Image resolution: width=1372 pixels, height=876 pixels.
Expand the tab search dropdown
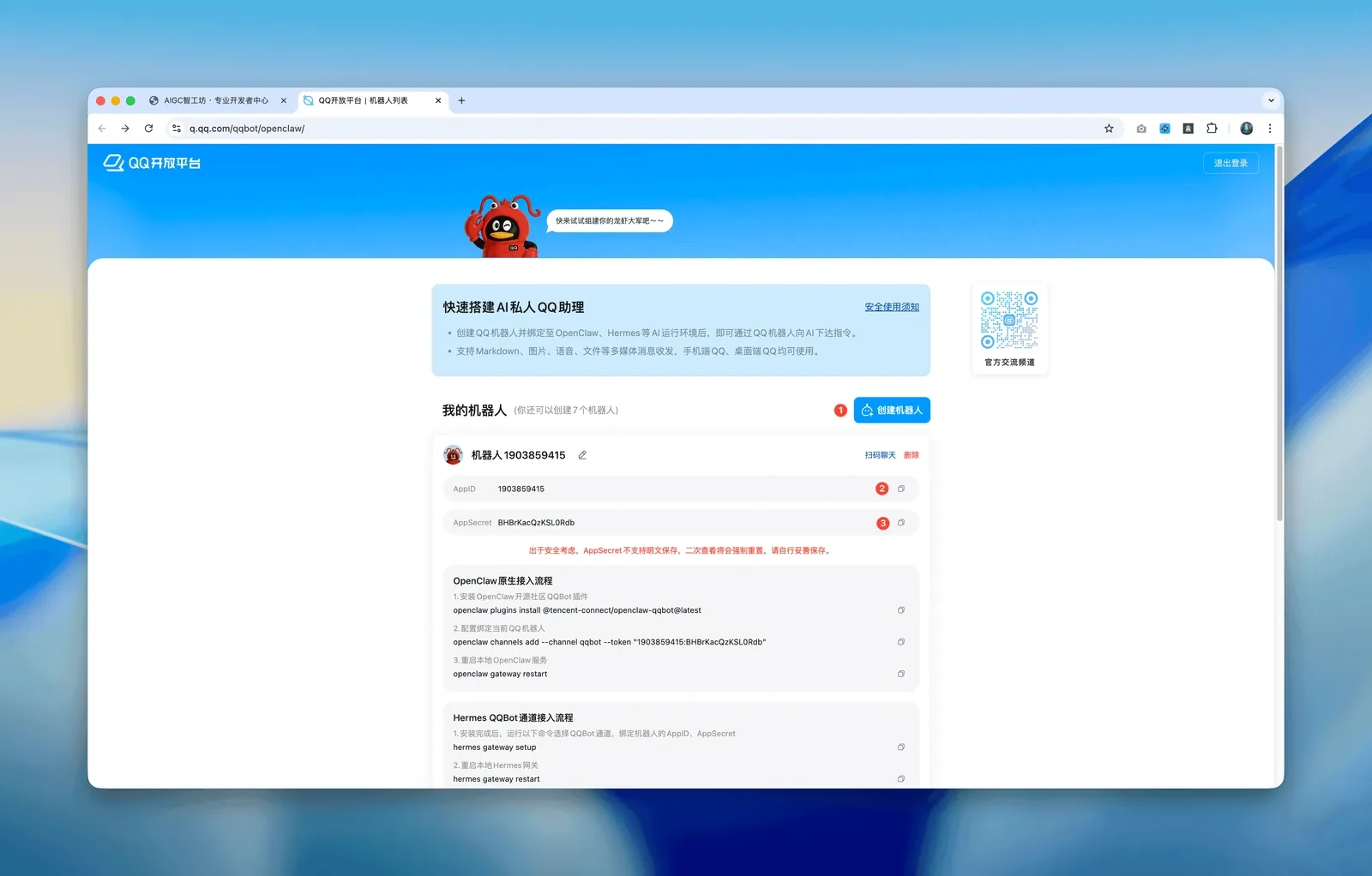click(x=1271, y=100)
